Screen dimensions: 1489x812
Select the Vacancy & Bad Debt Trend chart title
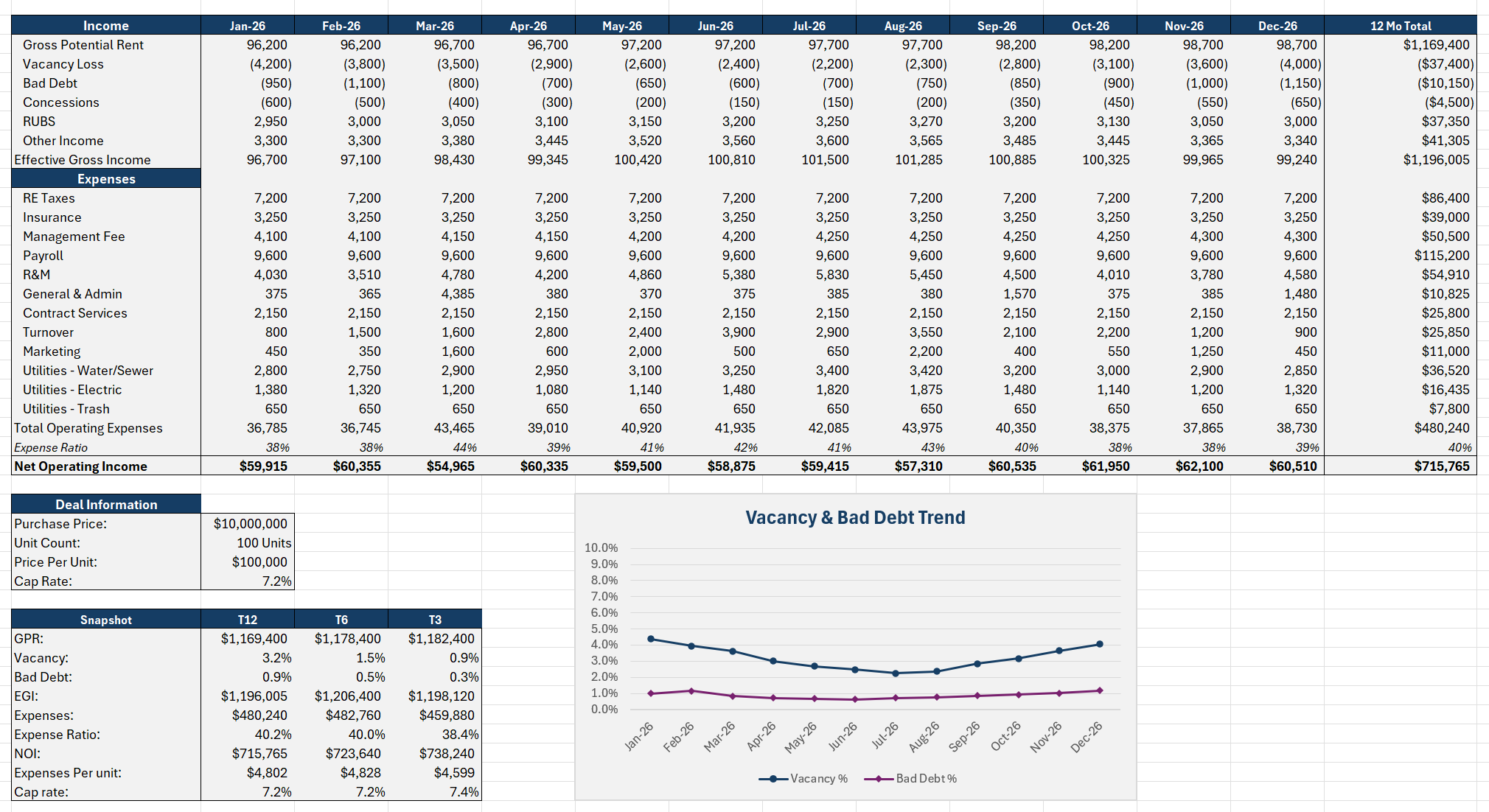pyautogui.click(x=855, y=517)
